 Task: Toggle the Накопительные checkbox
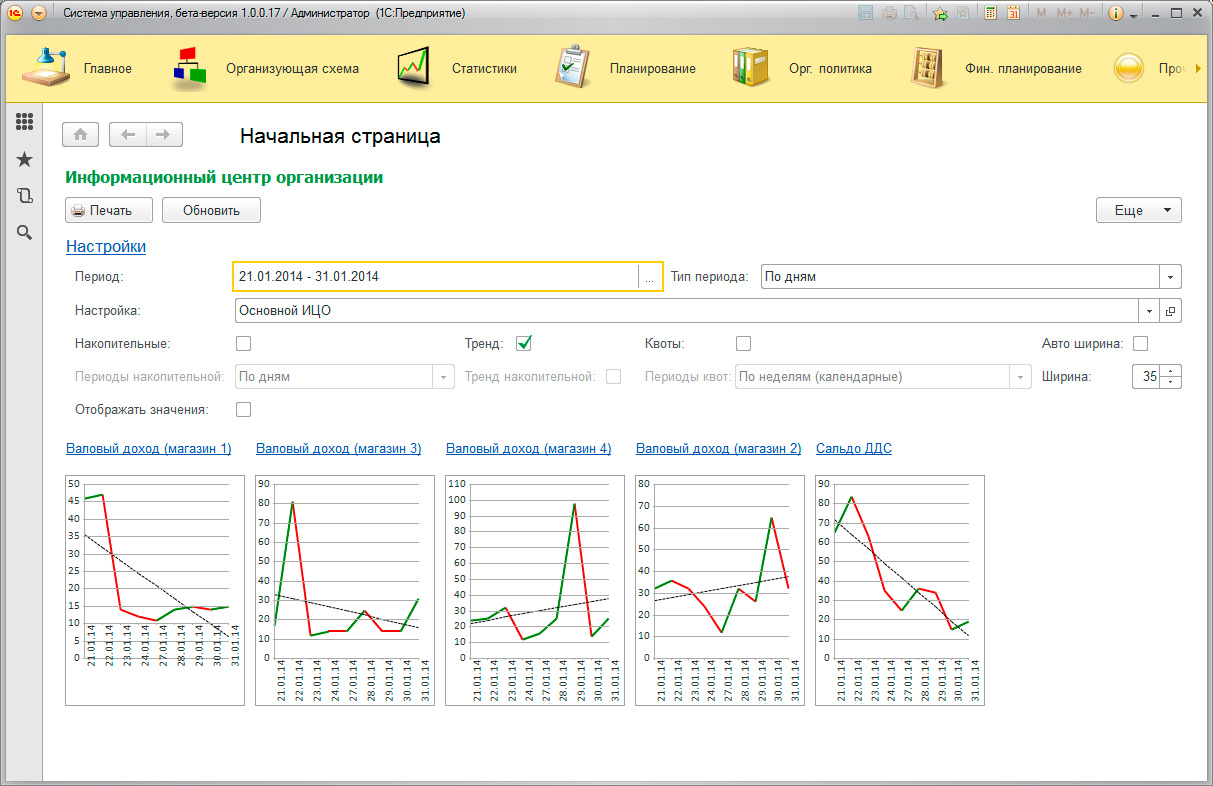243,344
